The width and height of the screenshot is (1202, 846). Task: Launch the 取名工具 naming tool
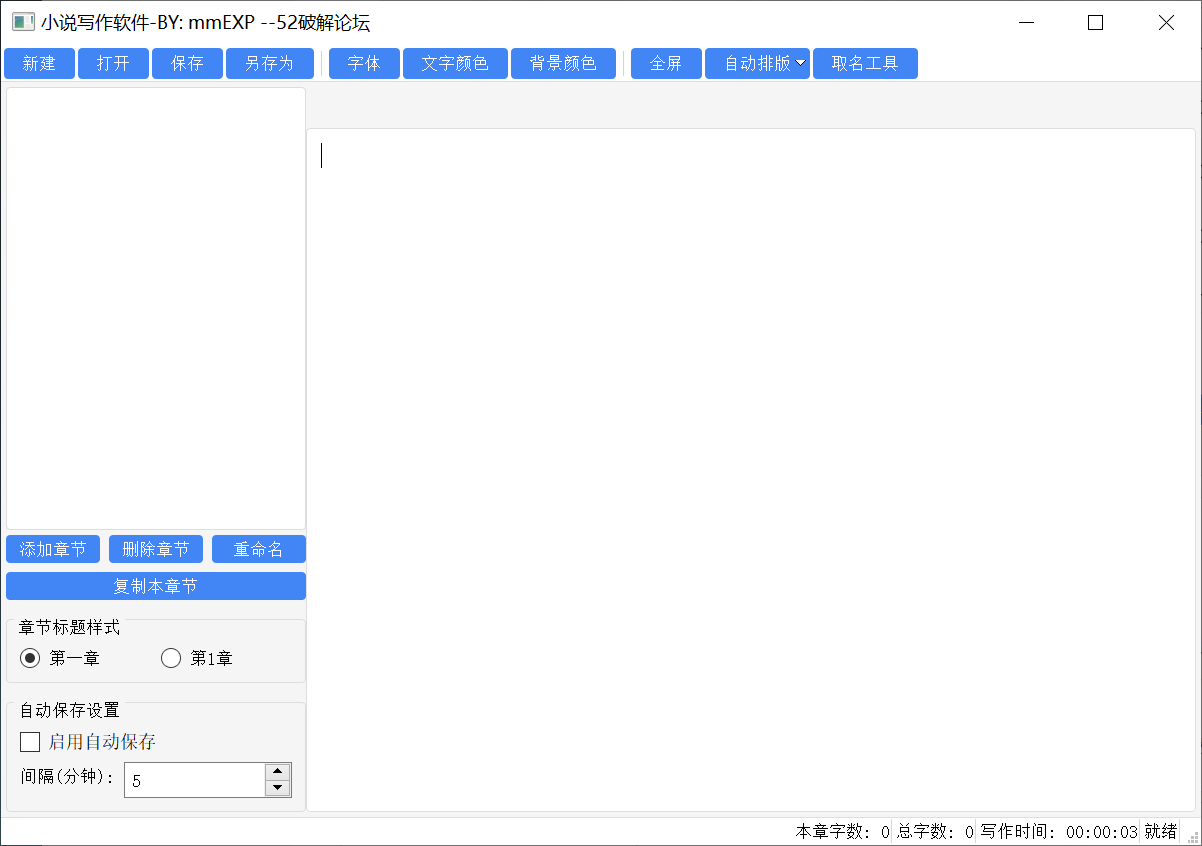865,64
